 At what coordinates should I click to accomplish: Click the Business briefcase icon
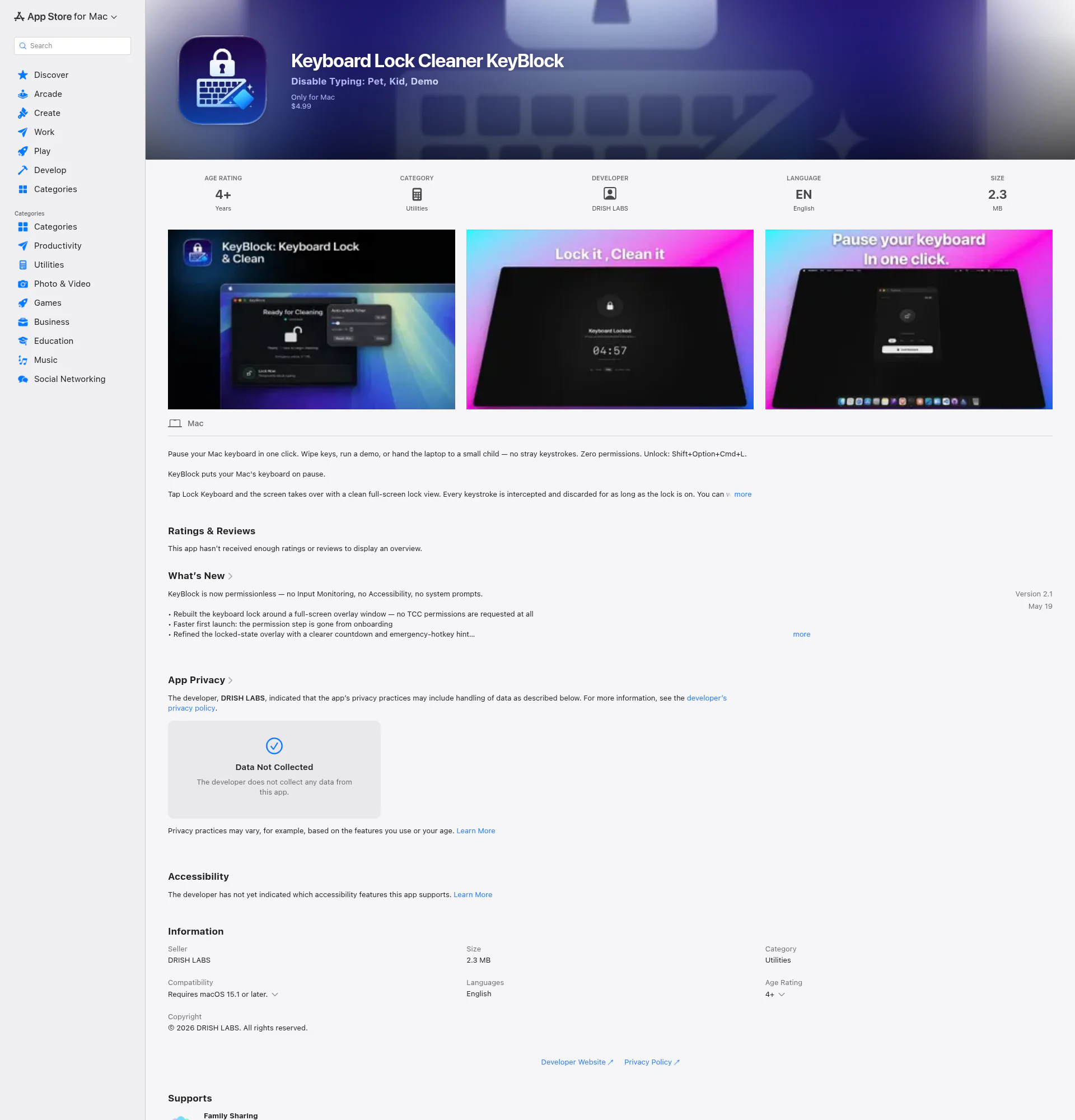pyautogui.click(x=23, y=321)
